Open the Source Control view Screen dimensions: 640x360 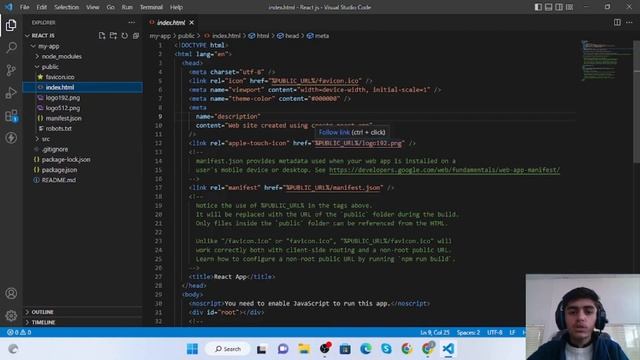coord(11,70)
